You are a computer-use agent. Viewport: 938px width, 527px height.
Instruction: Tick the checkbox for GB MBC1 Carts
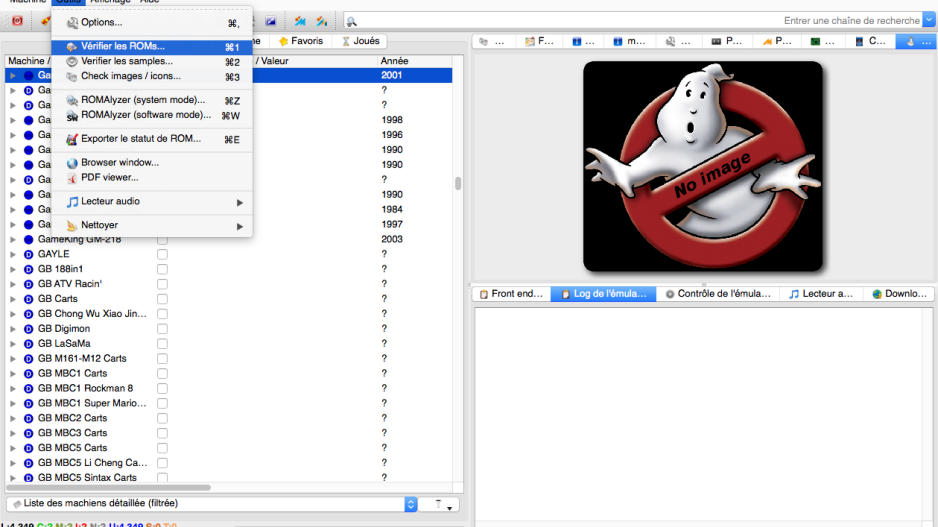162,374
